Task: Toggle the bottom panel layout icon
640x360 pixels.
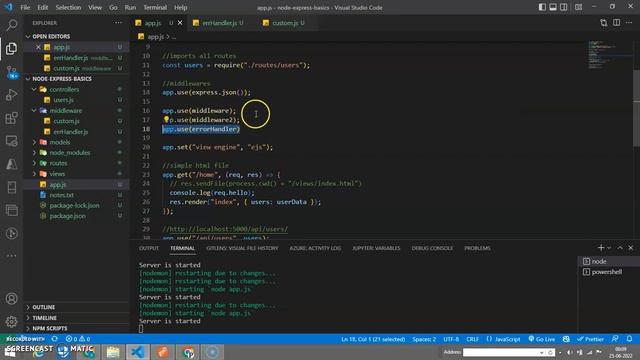Action: tap(553, 7)
